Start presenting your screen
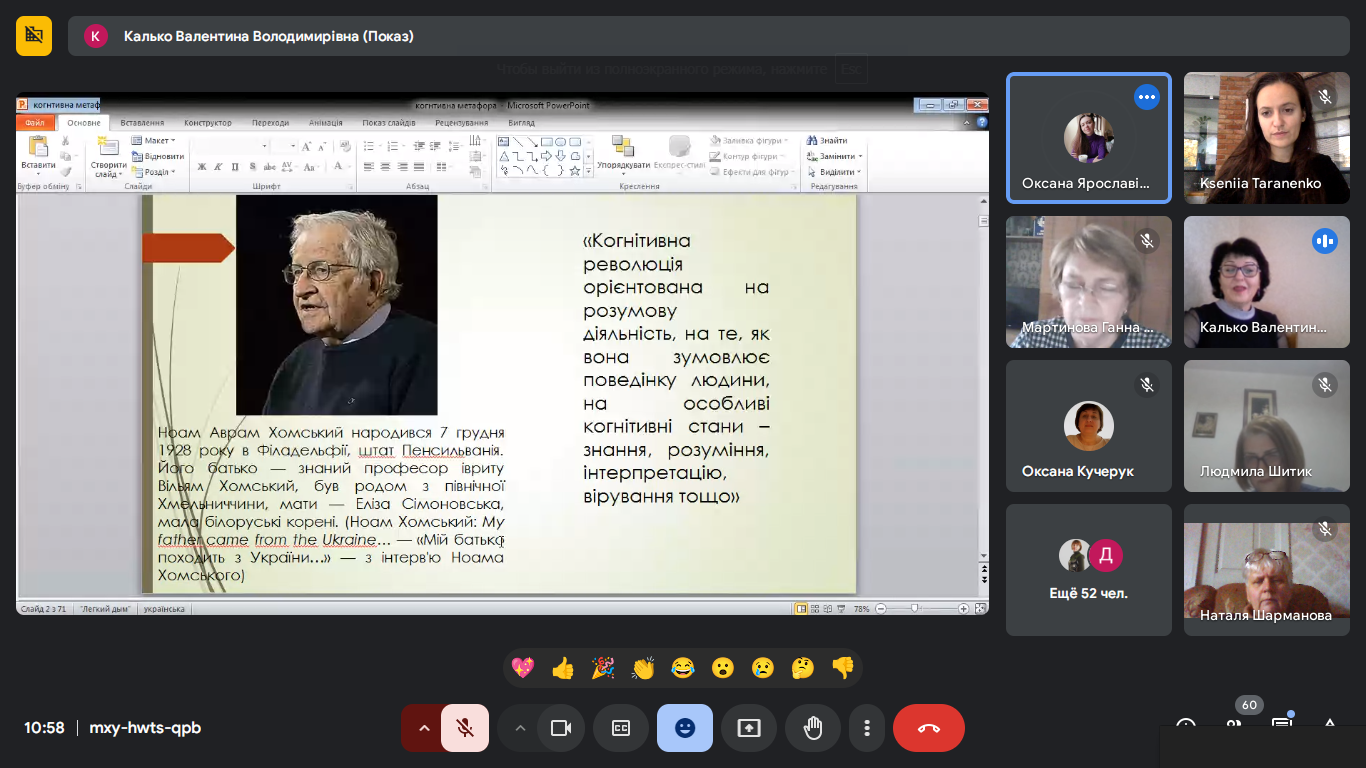This screenshot has width=1366, height=768. tap(749, 728)
